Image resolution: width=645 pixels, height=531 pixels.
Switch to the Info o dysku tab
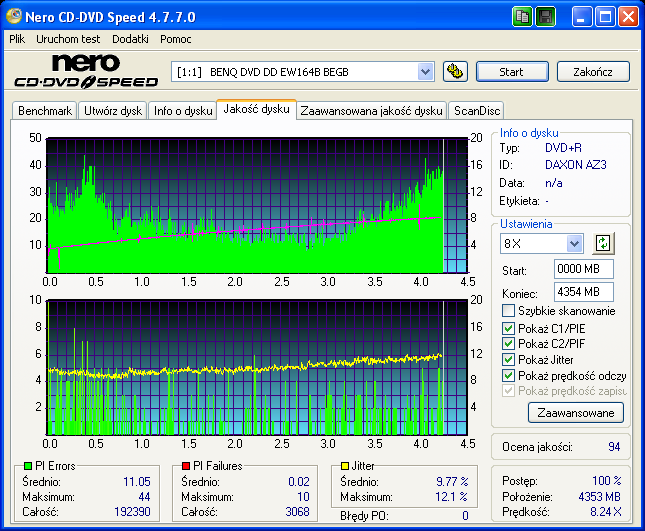click(x=183, y=111)
